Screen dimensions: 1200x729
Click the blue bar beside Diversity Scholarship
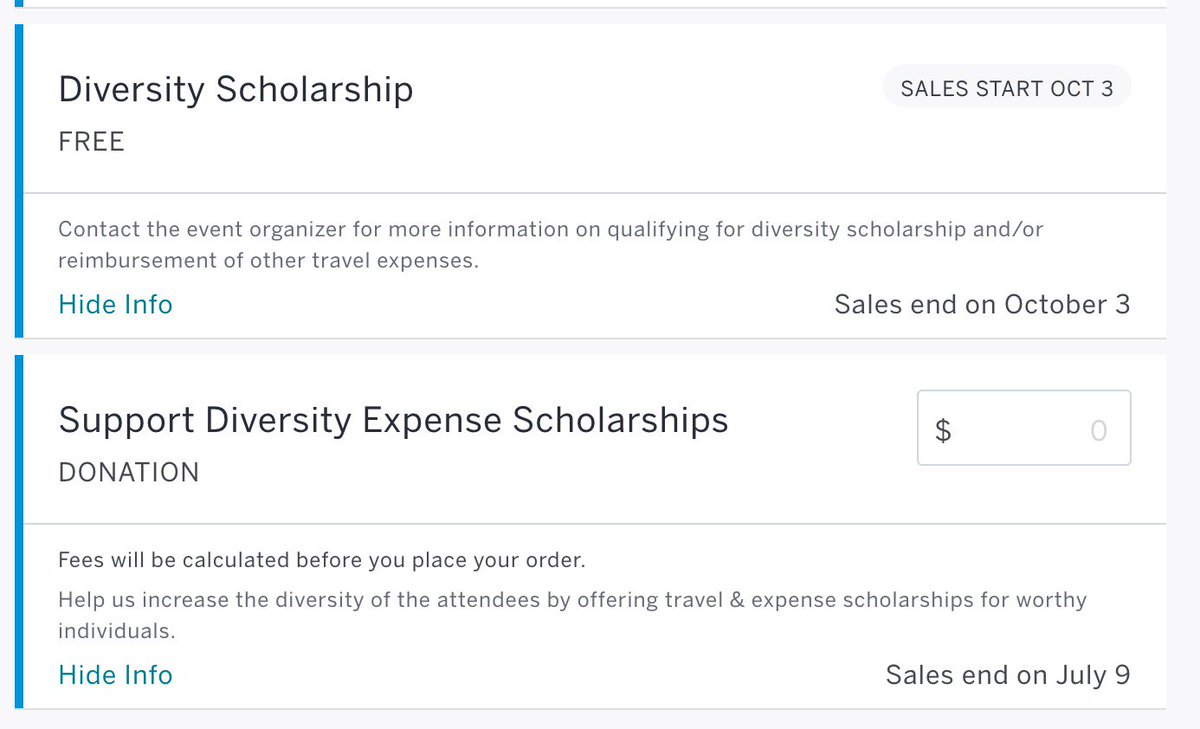(19, 180)
